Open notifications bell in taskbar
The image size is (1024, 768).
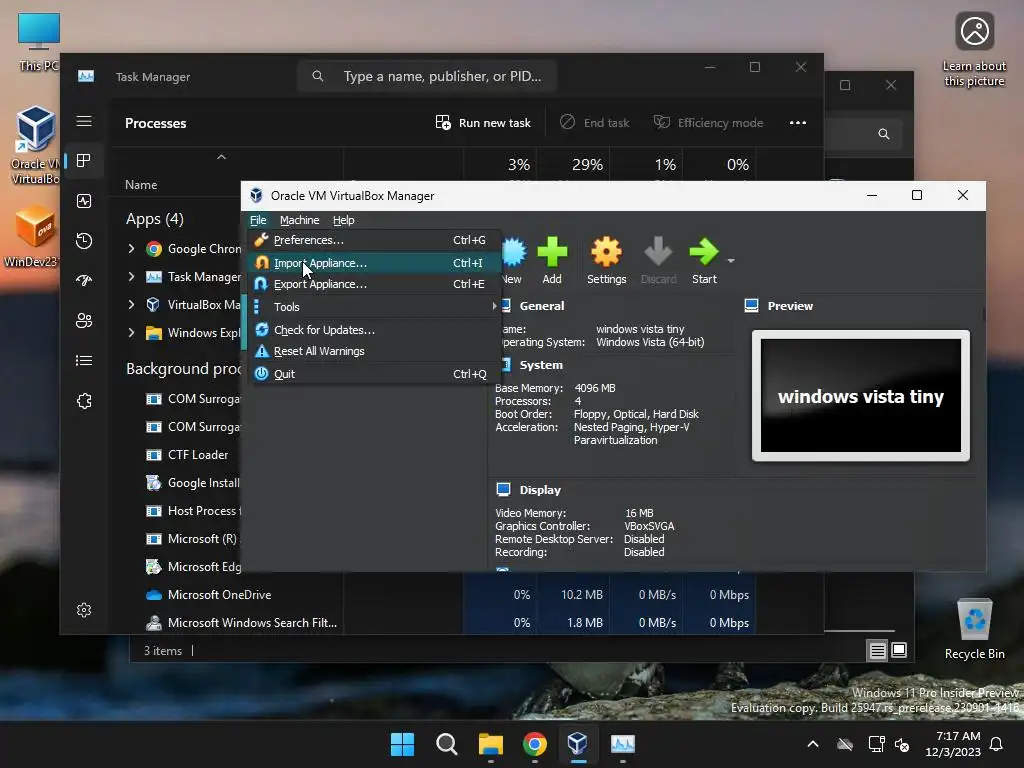pyautogui.click(x=997, y=744)
